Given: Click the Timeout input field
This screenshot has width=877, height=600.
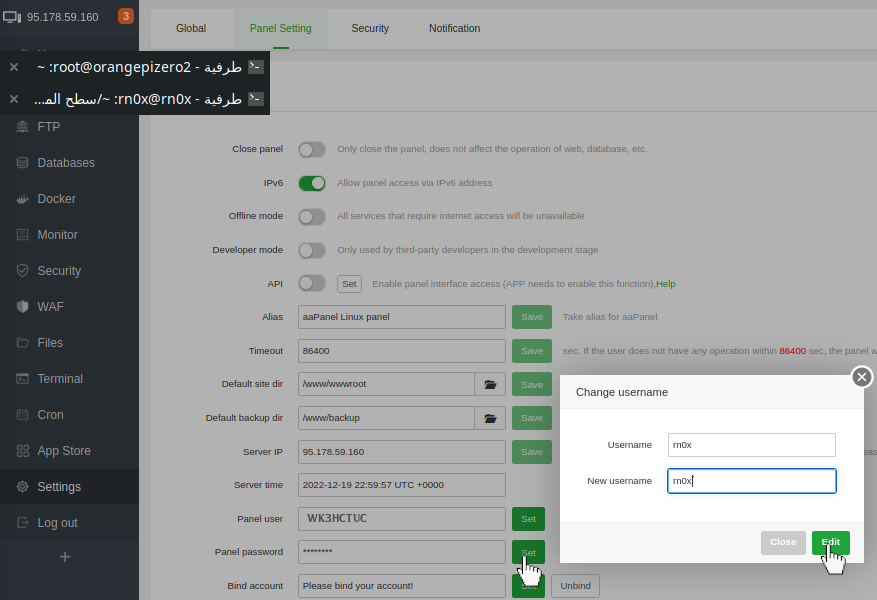Looking at the screenshot, I should (x=402, y=351).
